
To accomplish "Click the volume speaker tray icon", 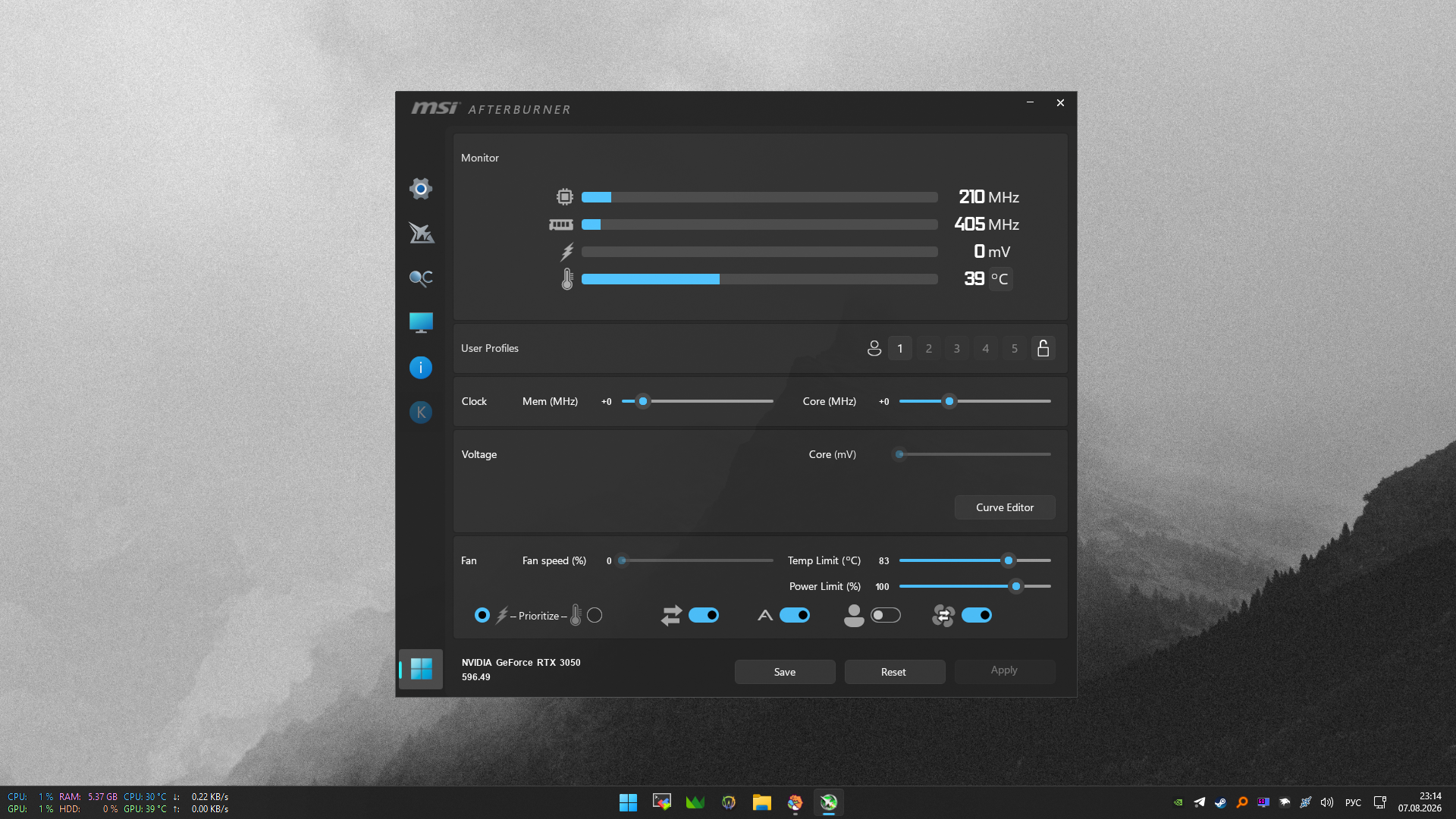I will pyautogui.click(x=1327, y=802).
